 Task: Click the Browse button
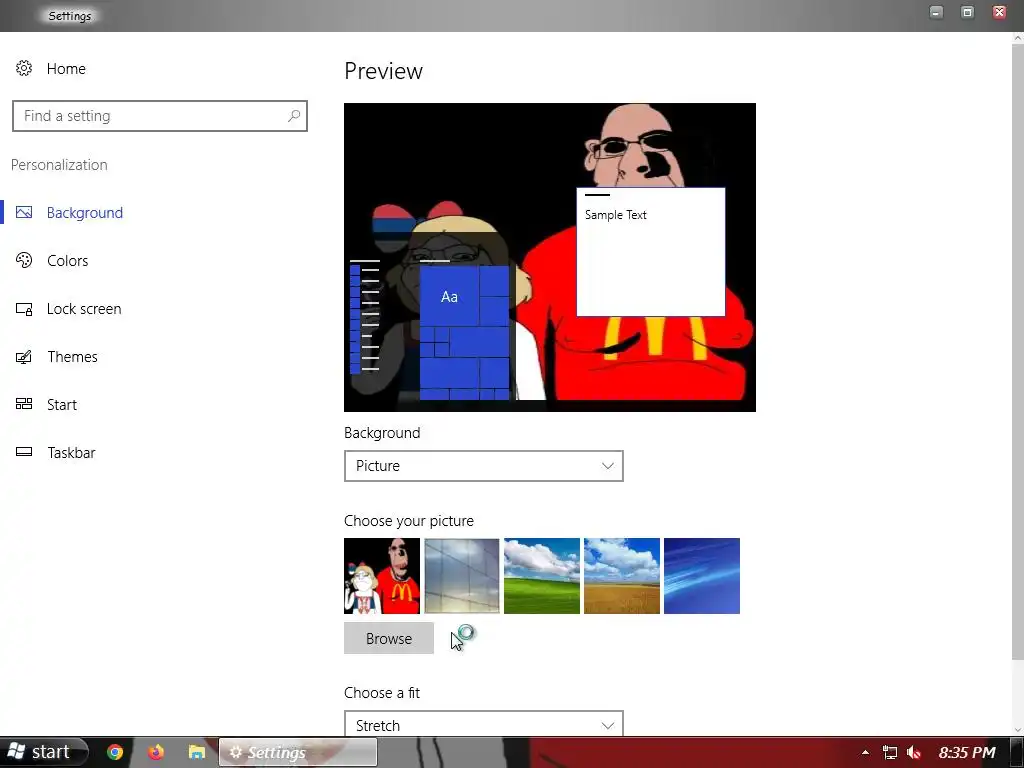pyautogui.click(x=389, y=638)
